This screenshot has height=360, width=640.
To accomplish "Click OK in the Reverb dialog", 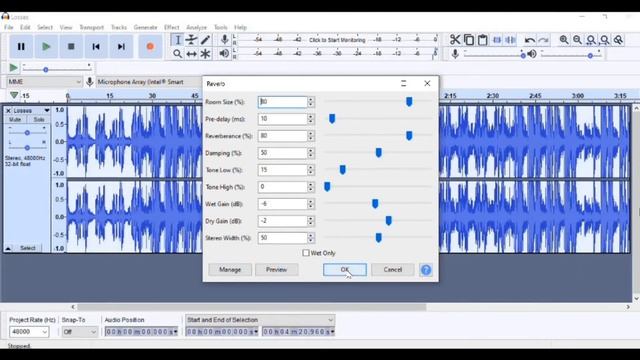I will pyautogui.click(x=345, y=270).
